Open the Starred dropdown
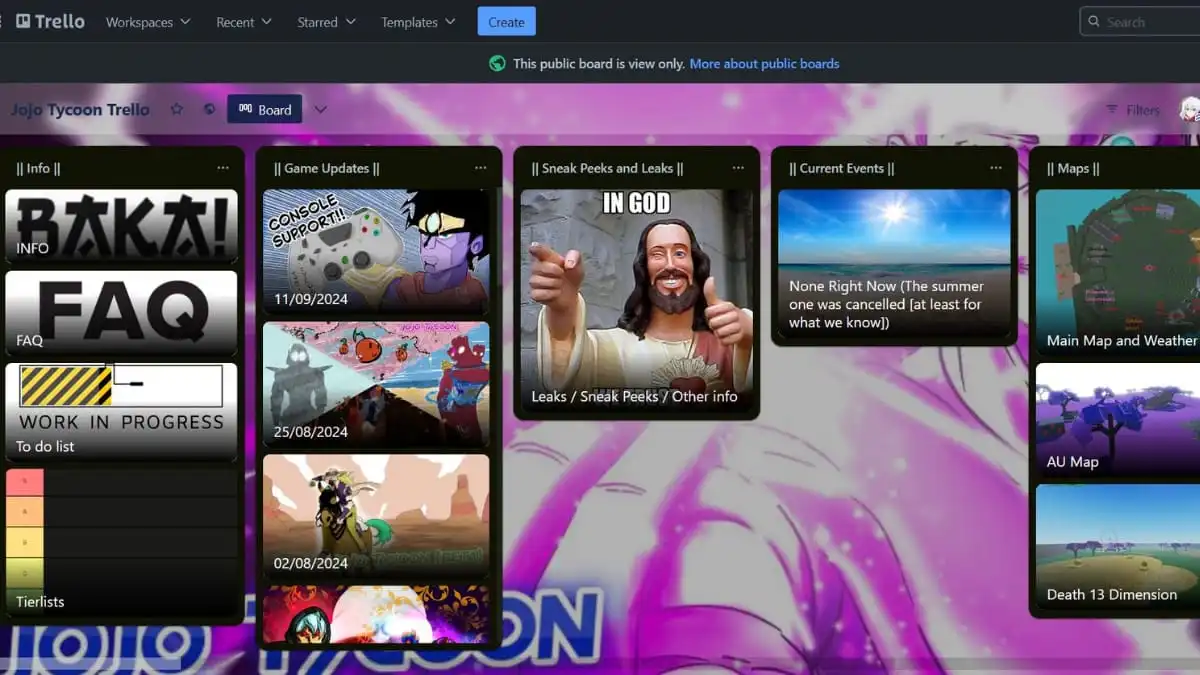The width and height of the screenshot is (1200, 675). (326, 21)
